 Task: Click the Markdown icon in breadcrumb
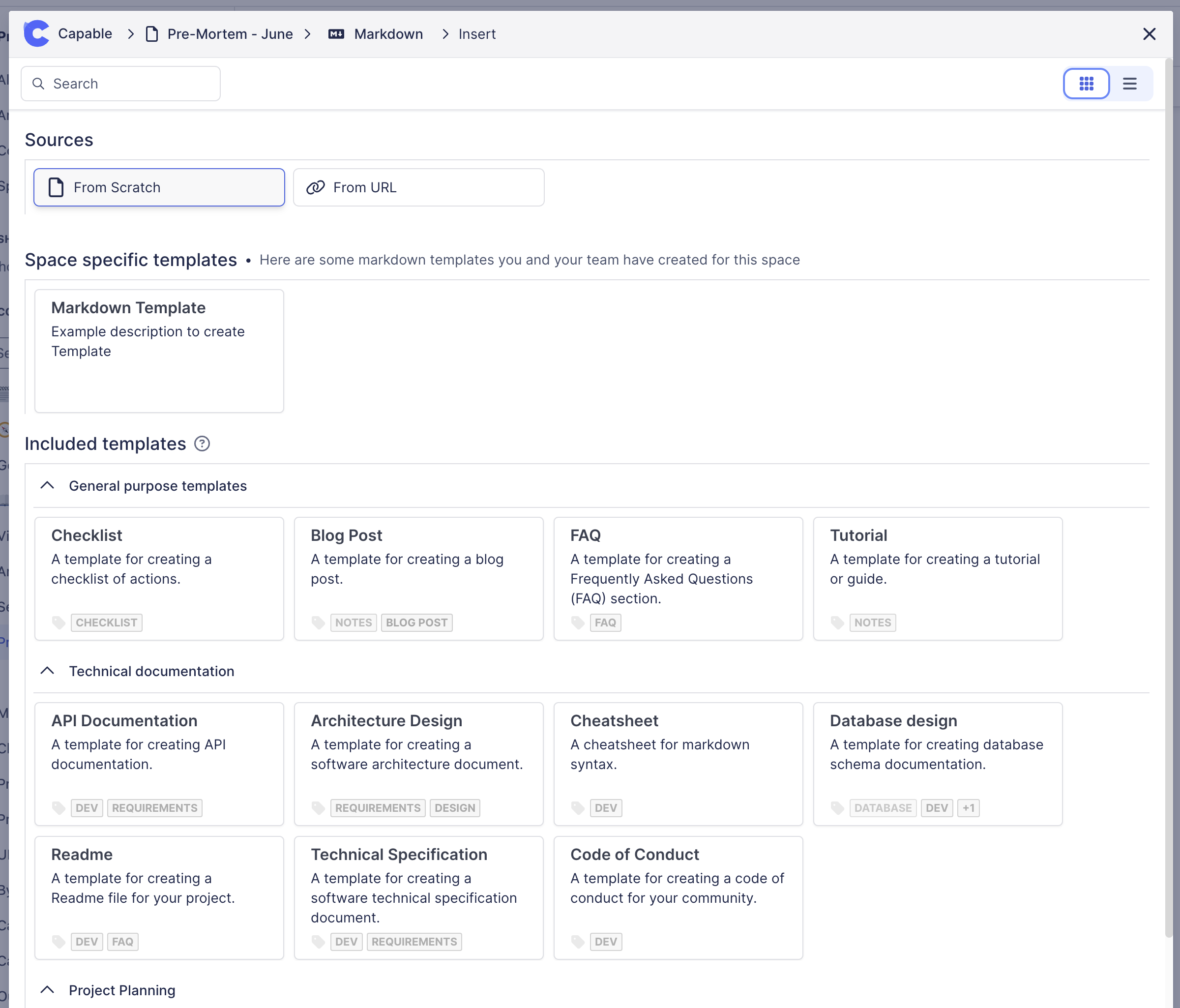(x=336, y=34)
